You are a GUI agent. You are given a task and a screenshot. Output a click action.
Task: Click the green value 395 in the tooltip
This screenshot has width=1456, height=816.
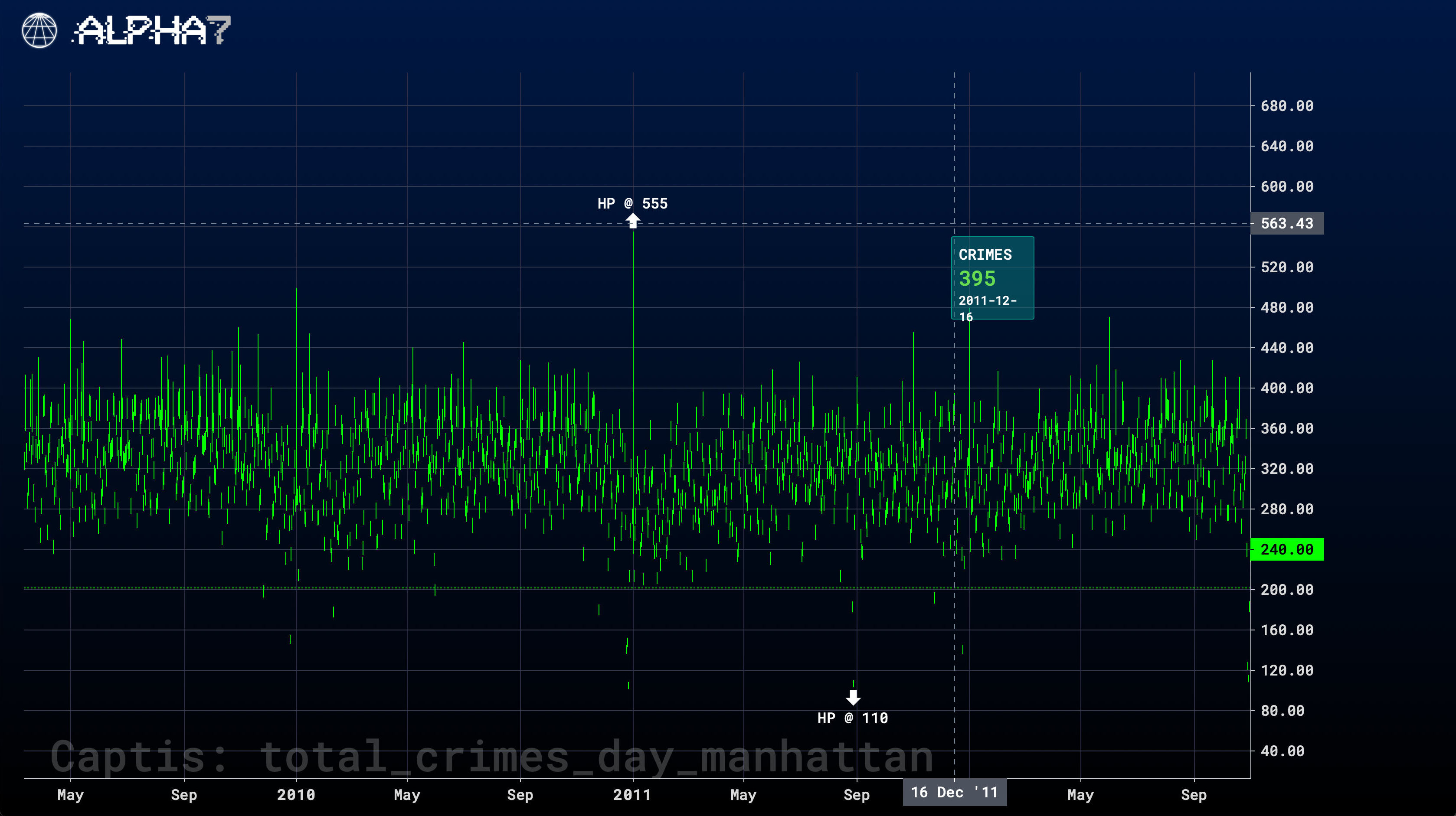tap(977, 279)
